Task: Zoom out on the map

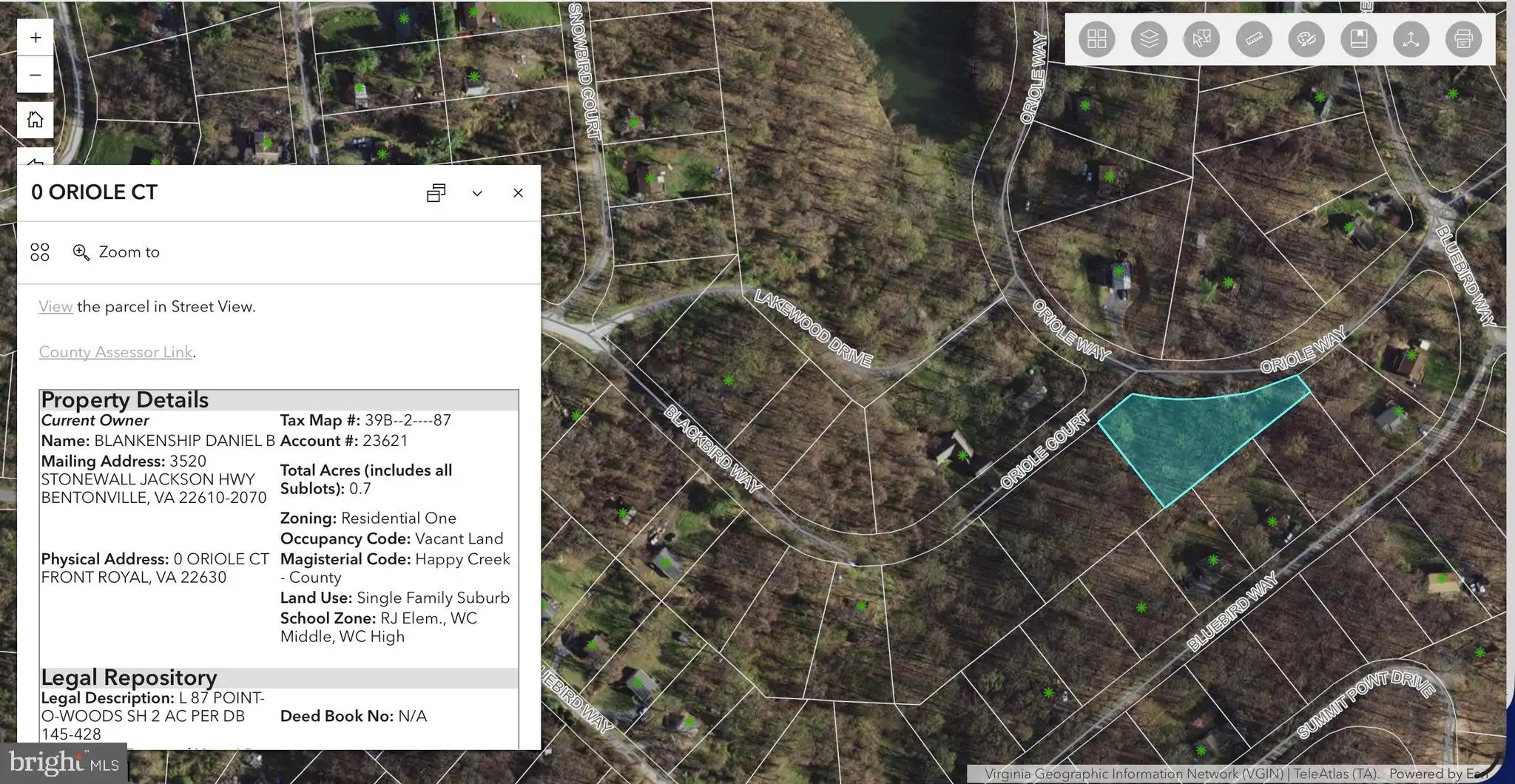Action: click(x=36, y=75)
